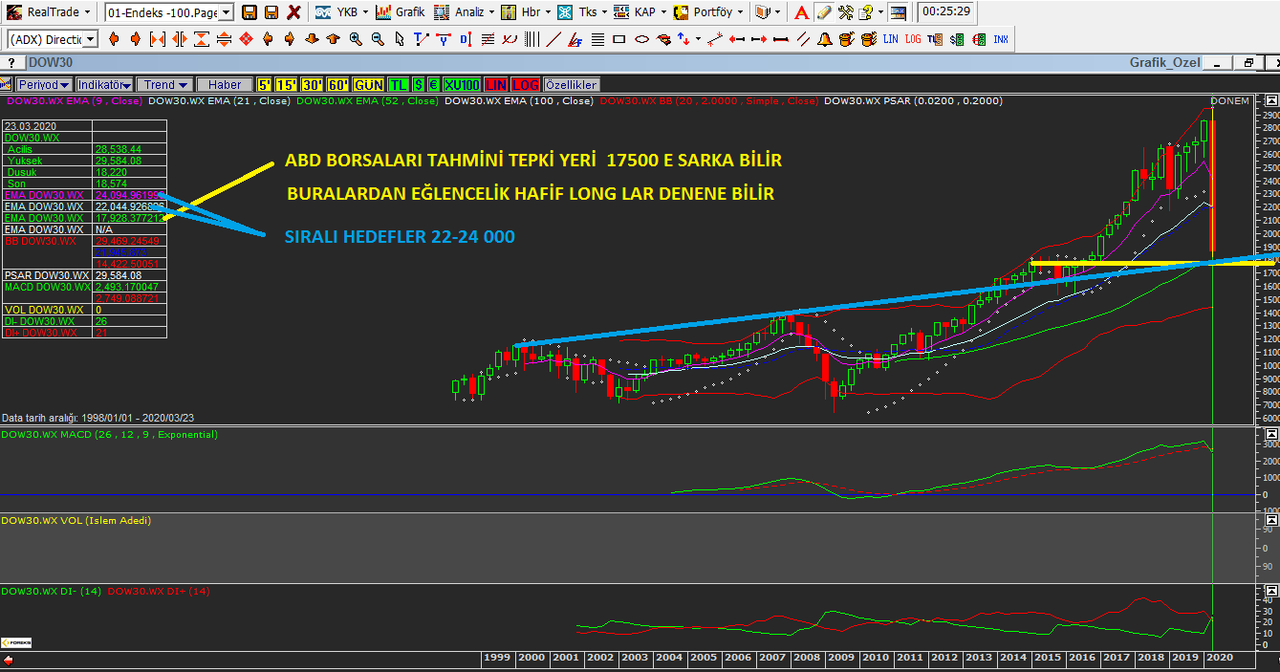Select the 5' minute period button
Screen dimensions: 1280x672
[x=264, y=85]
